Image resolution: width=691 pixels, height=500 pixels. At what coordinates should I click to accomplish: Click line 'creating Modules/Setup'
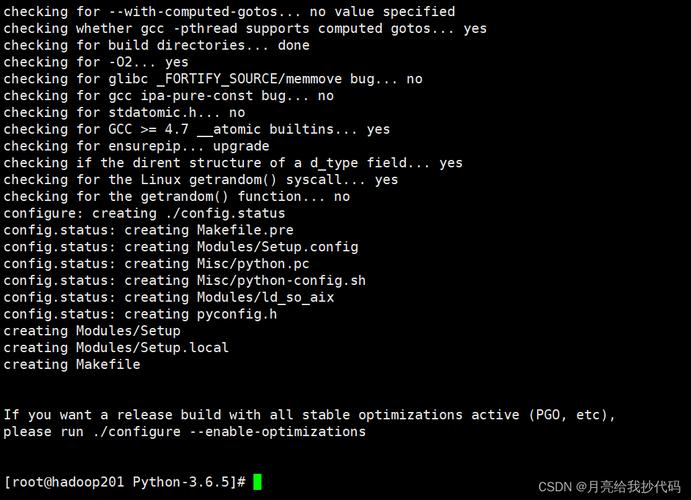92,331
